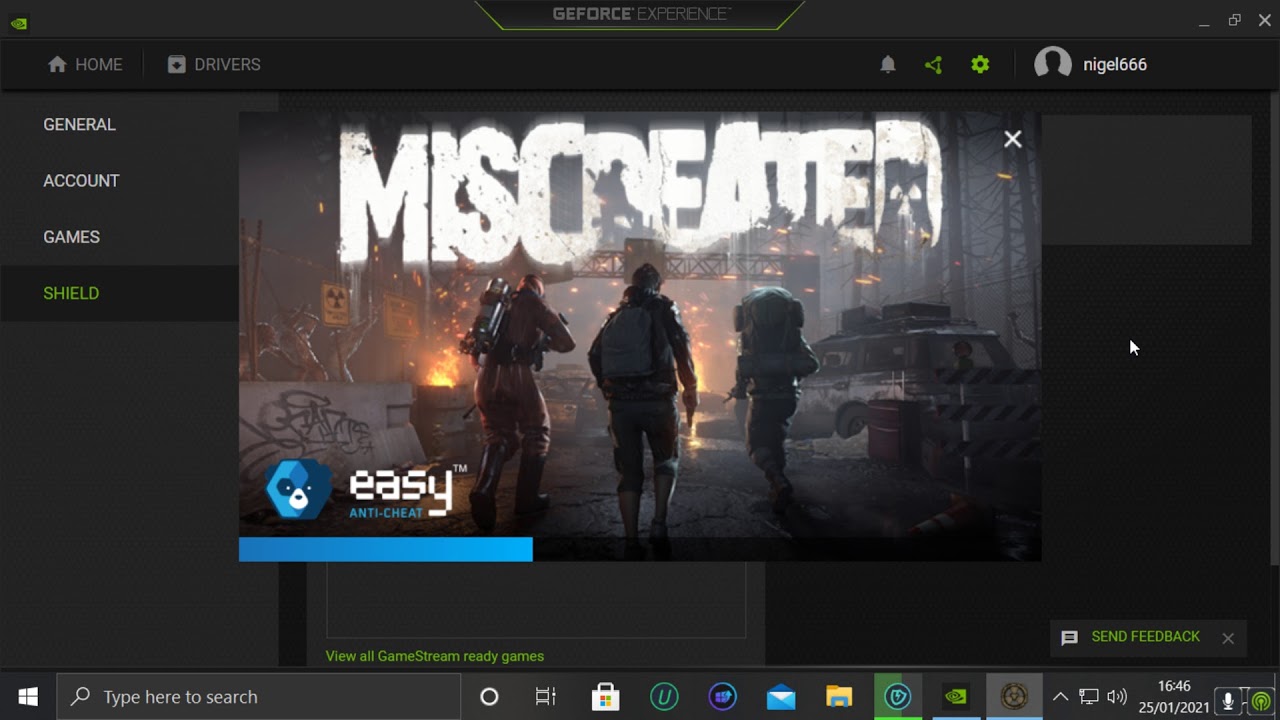Open the purple round app in taskbar

click(722, 697)
